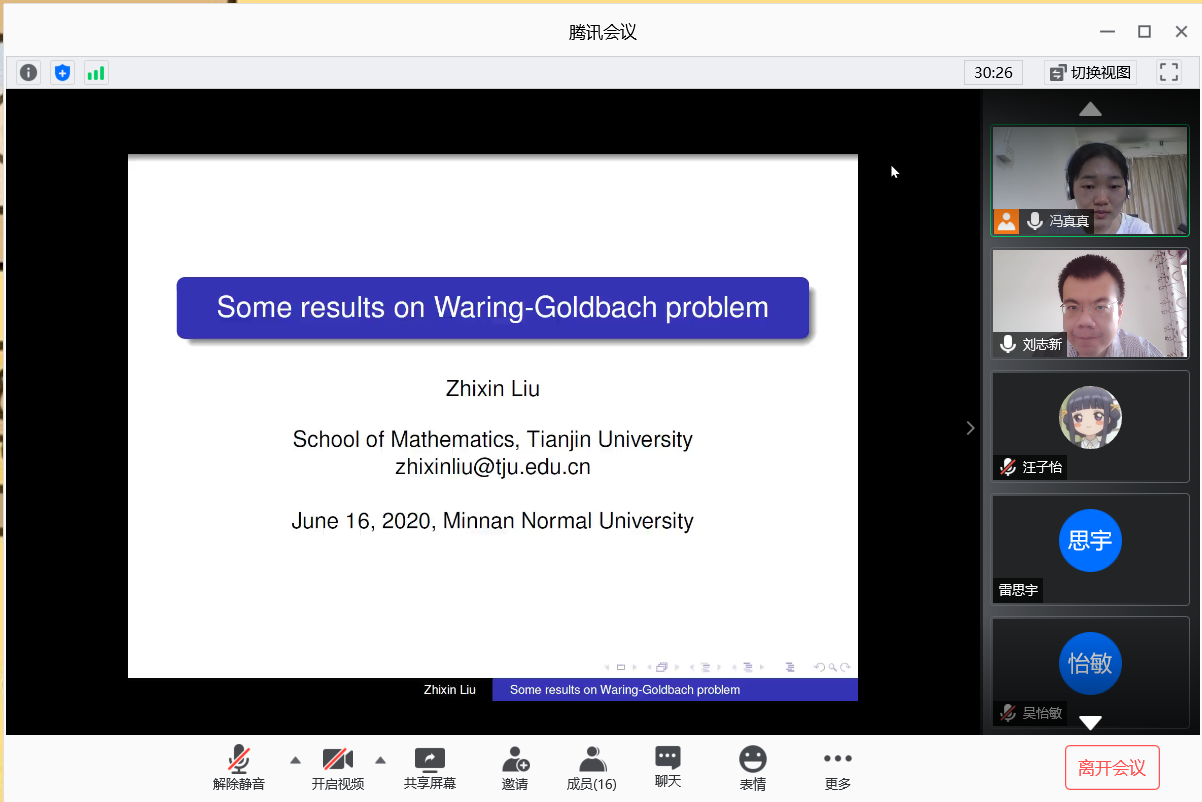Select 刘志新's video thumbnail
1202x802 pixels.
[1090, 303]
